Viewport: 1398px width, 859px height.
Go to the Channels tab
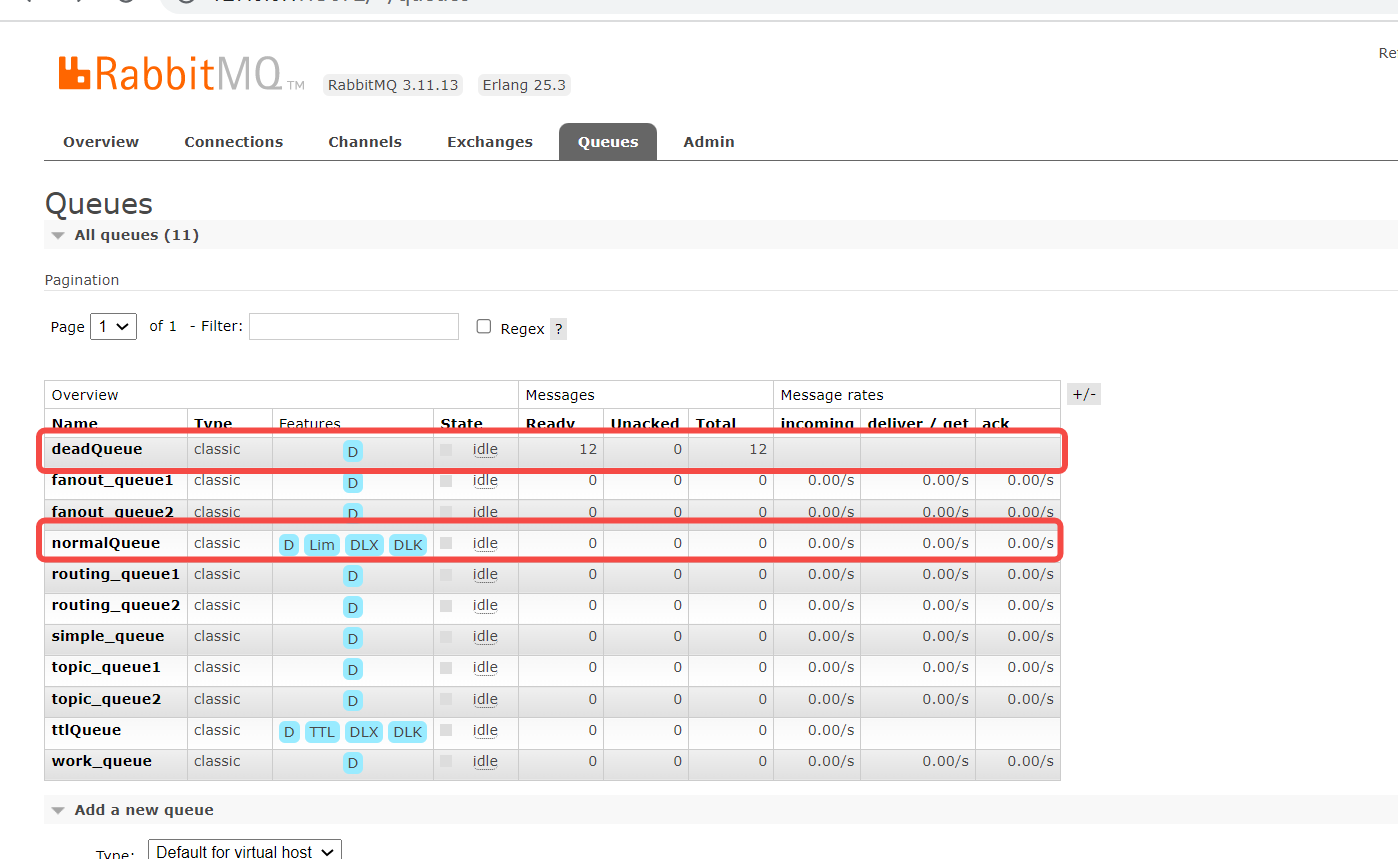(365, 142)
